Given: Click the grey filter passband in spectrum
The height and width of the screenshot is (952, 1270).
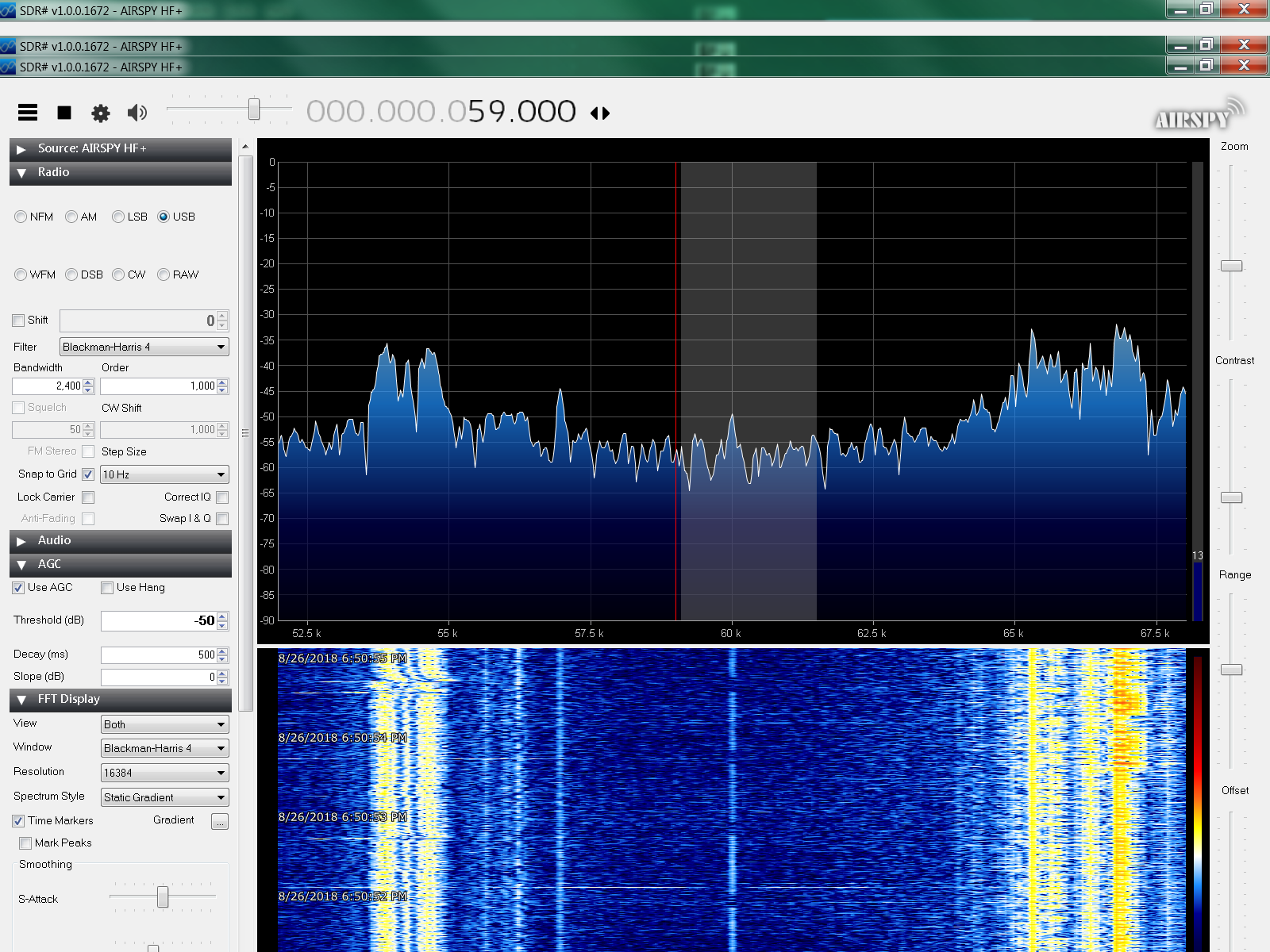Looking at the screenshot, I should tap(747, 390).
